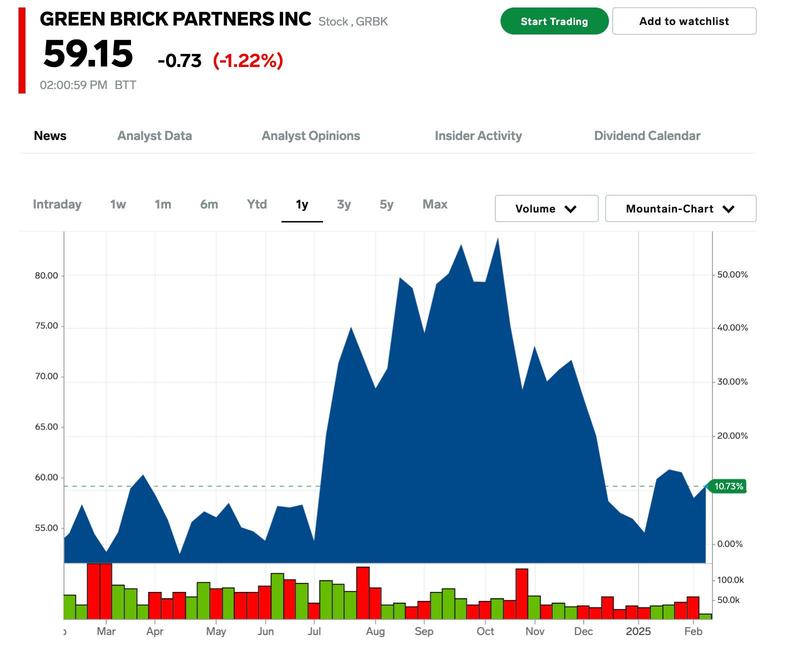
Task: Click the green 10.73% price marker
Action: pyautogui.click(x=730, y=486)
